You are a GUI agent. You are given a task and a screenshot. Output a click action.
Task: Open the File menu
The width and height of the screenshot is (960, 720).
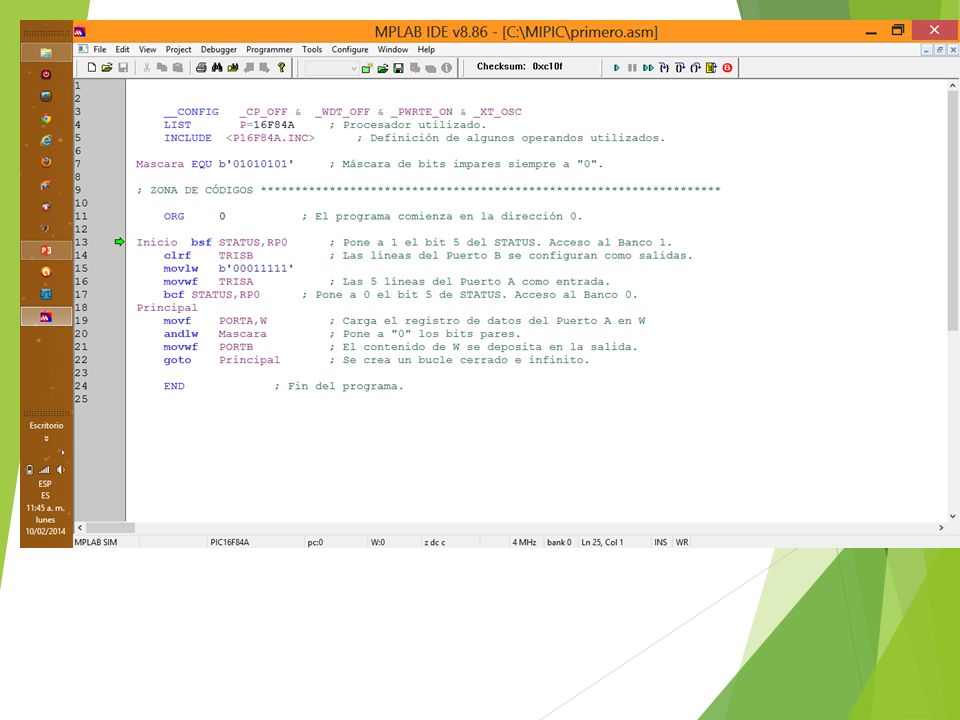100,50
